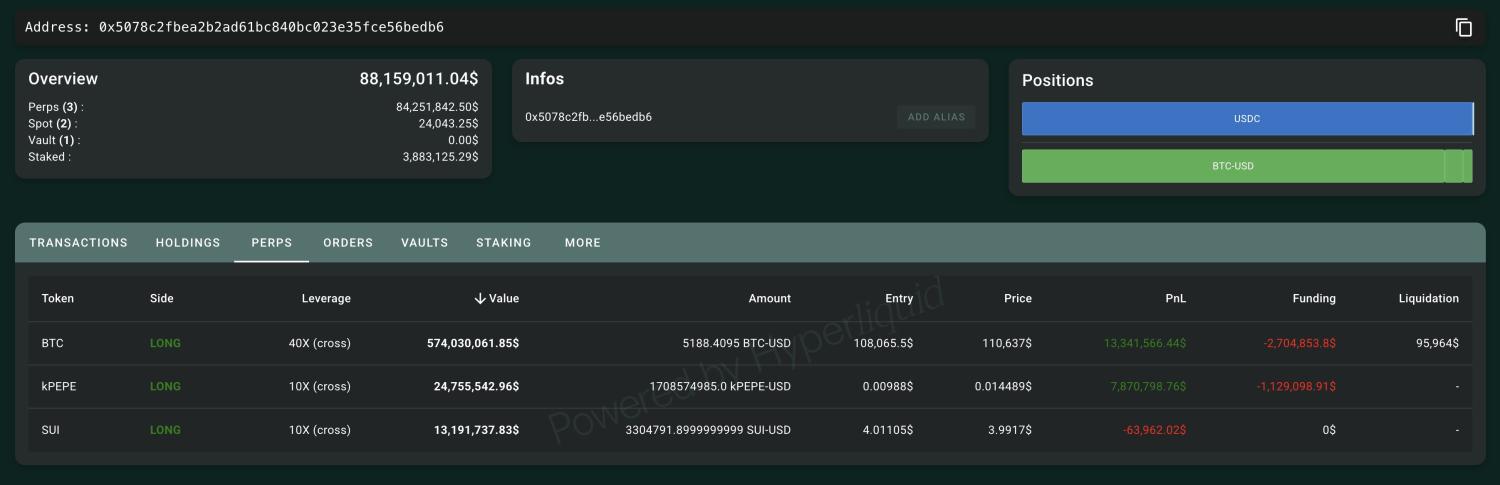Select the PERPS tab

(x=271, y=243)
